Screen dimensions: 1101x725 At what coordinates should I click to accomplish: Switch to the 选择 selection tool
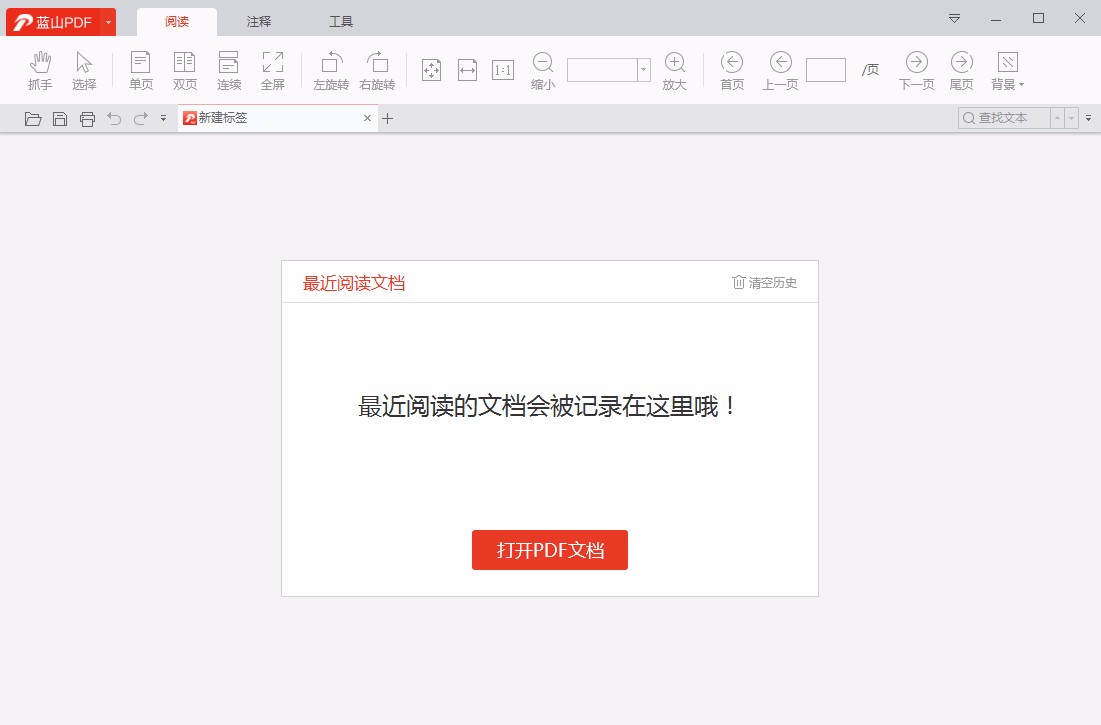[84, 69]
